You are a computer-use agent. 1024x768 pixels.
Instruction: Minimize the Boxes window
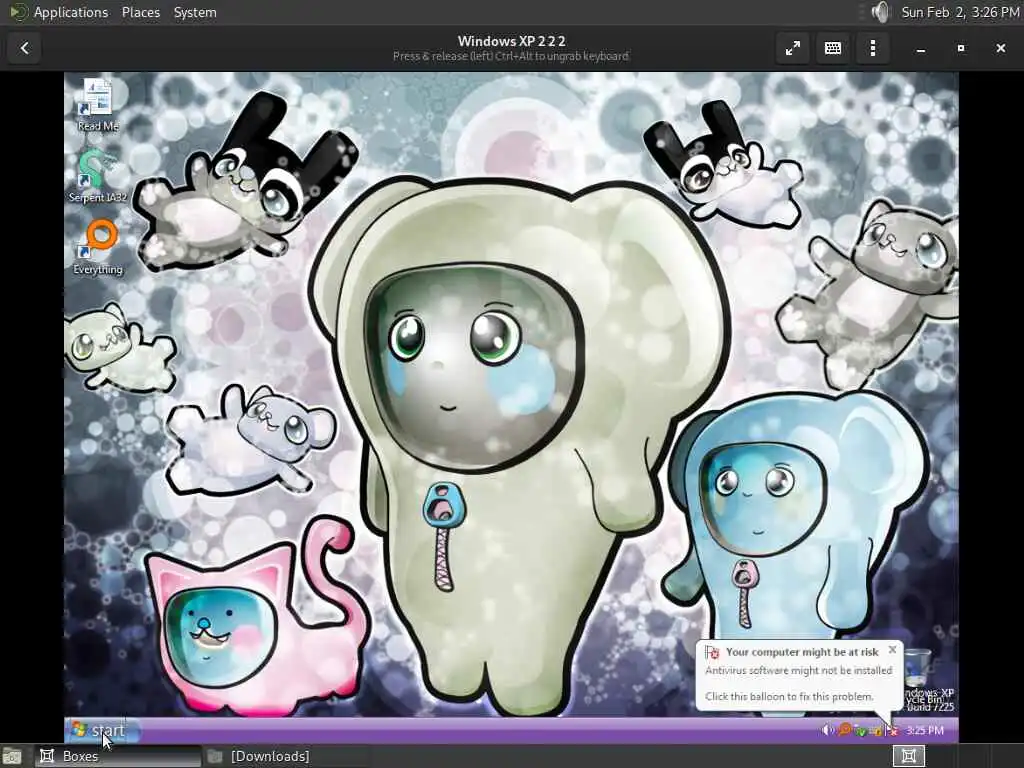pos(921,48)
